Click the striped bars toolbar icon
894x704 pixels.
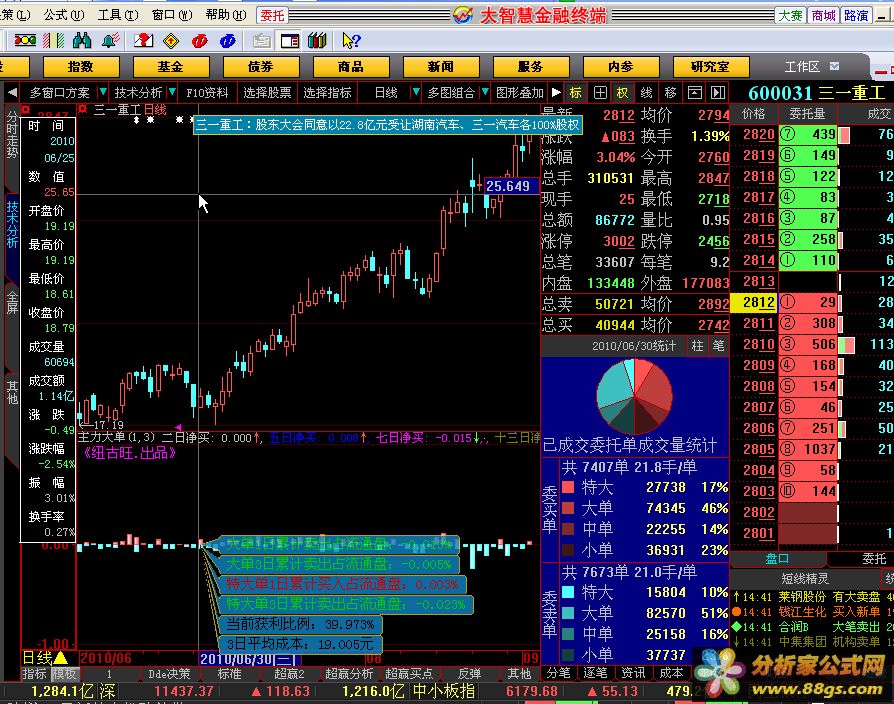54,40
